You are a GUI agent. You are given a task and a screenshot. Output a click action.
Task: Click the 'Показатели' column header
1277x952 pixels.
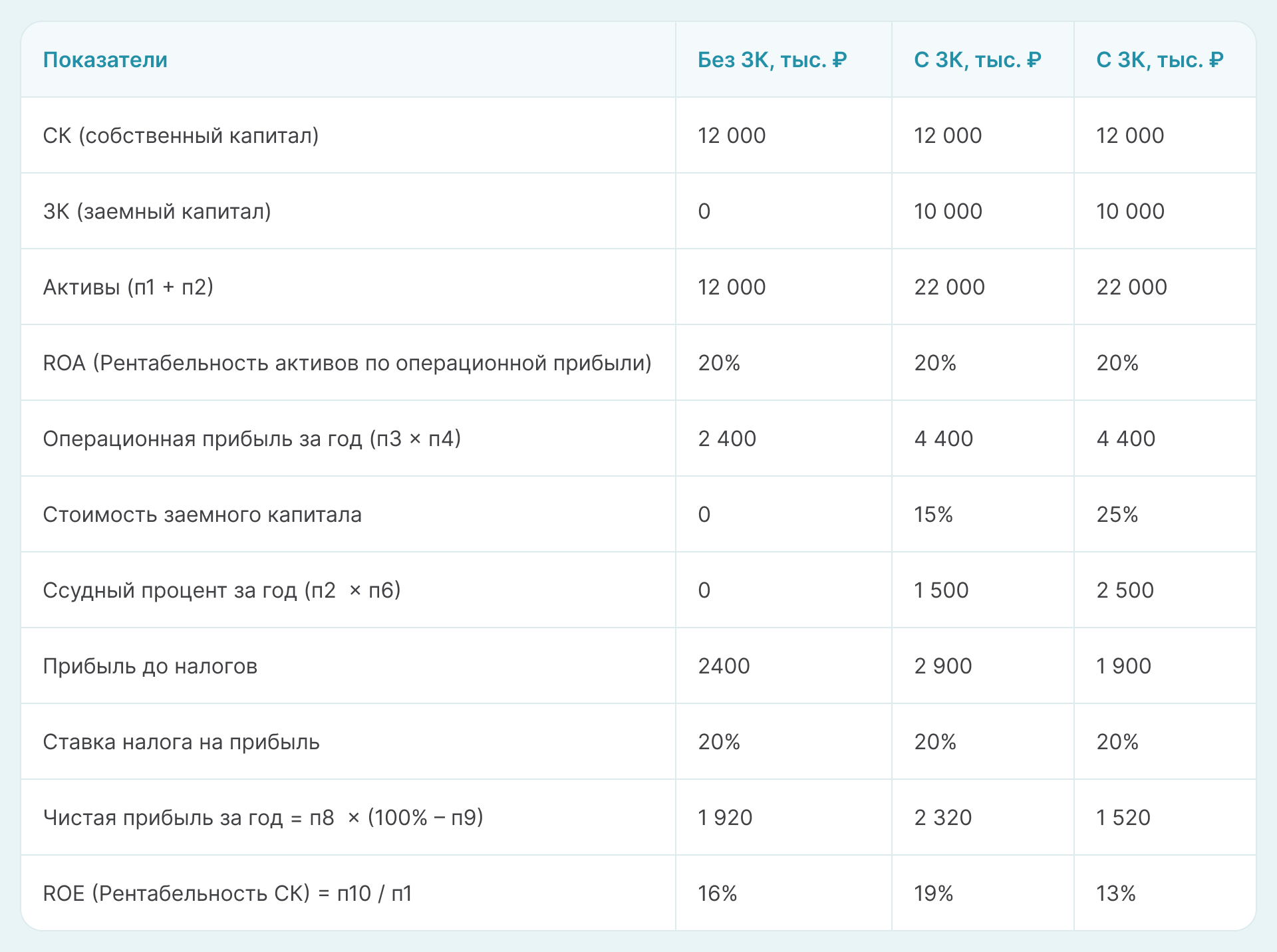[x=105, y=60]
